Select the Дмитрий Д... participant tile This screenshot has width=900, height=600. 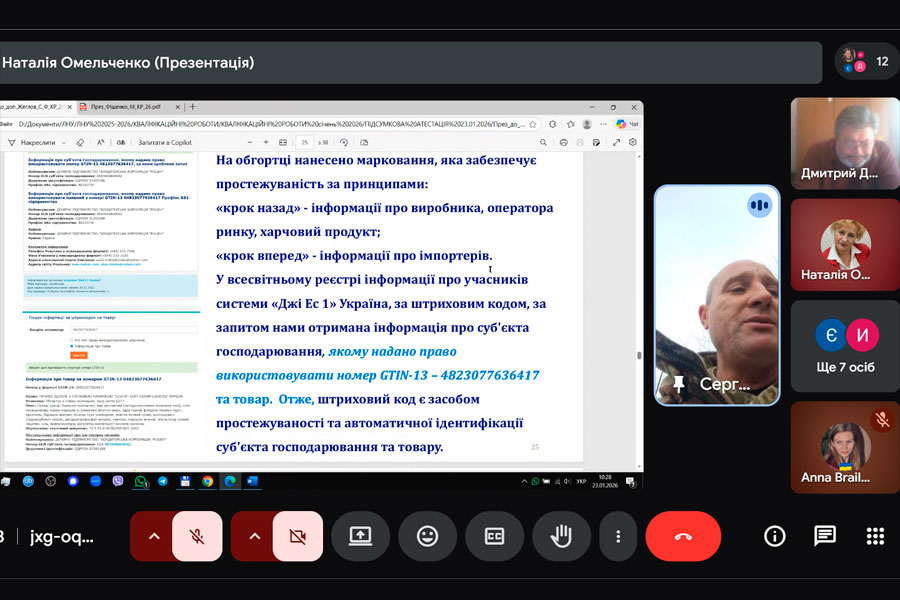click(x=845, y=143)
